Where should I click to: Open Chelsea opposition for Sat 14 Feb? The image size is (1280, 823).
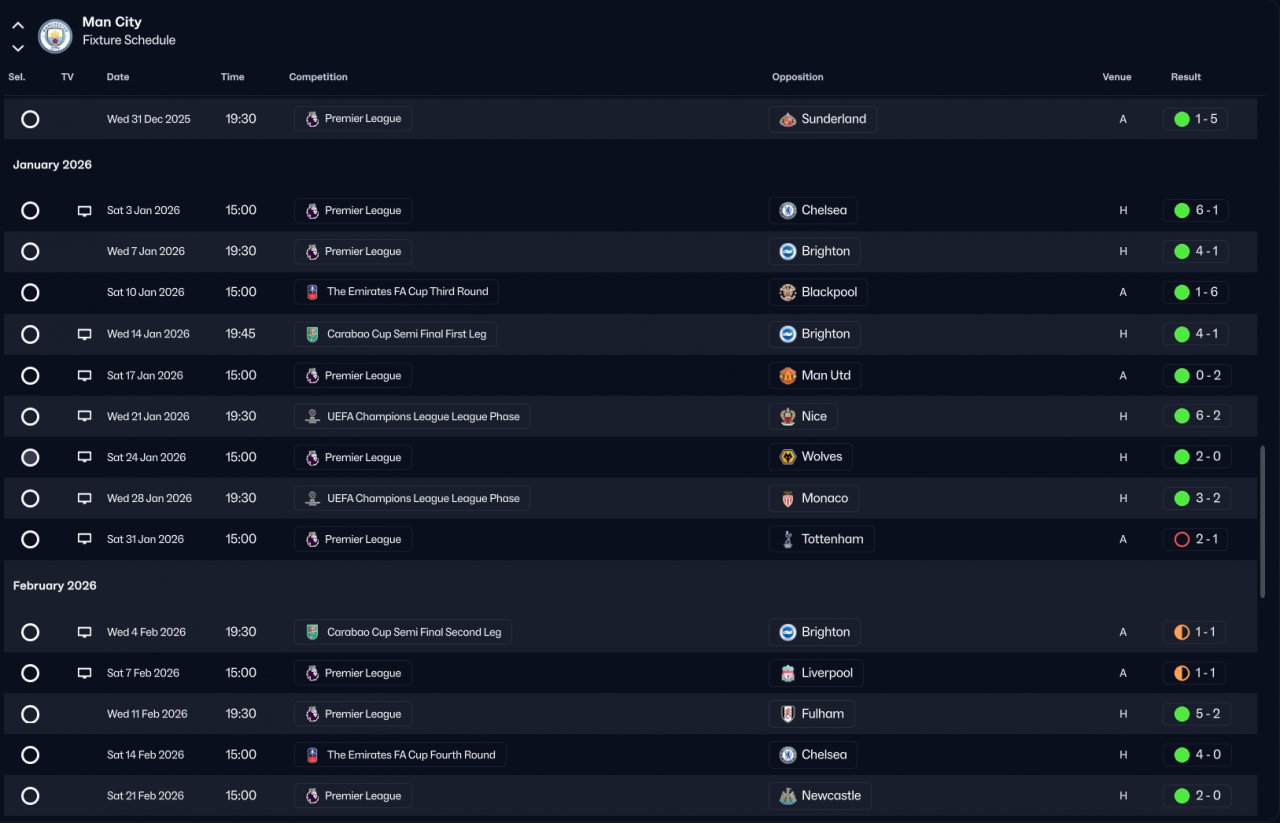pyautogui.click(x=813, y=755)
